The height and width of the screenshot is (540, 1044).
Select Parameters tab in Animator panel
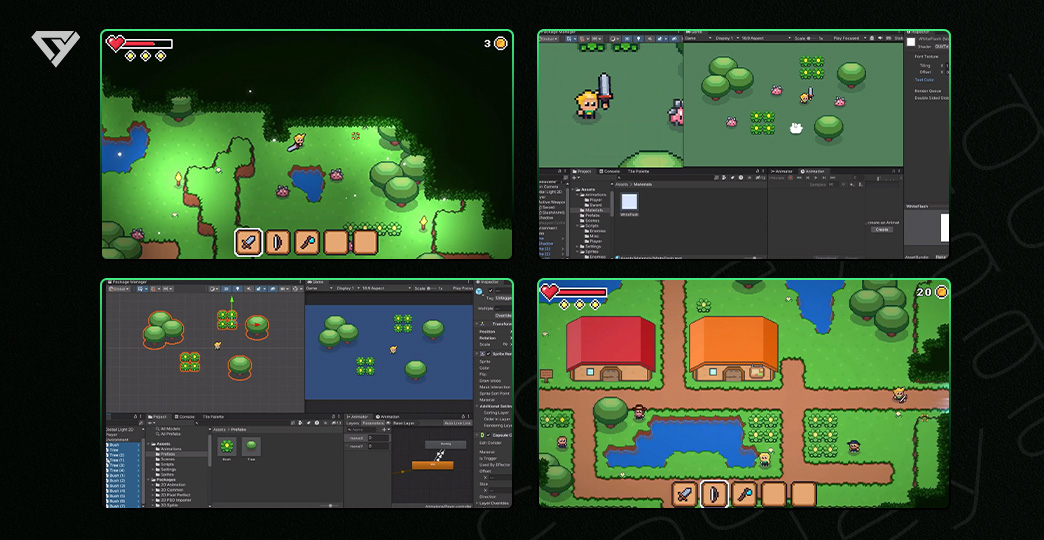[x=373, y=423]
